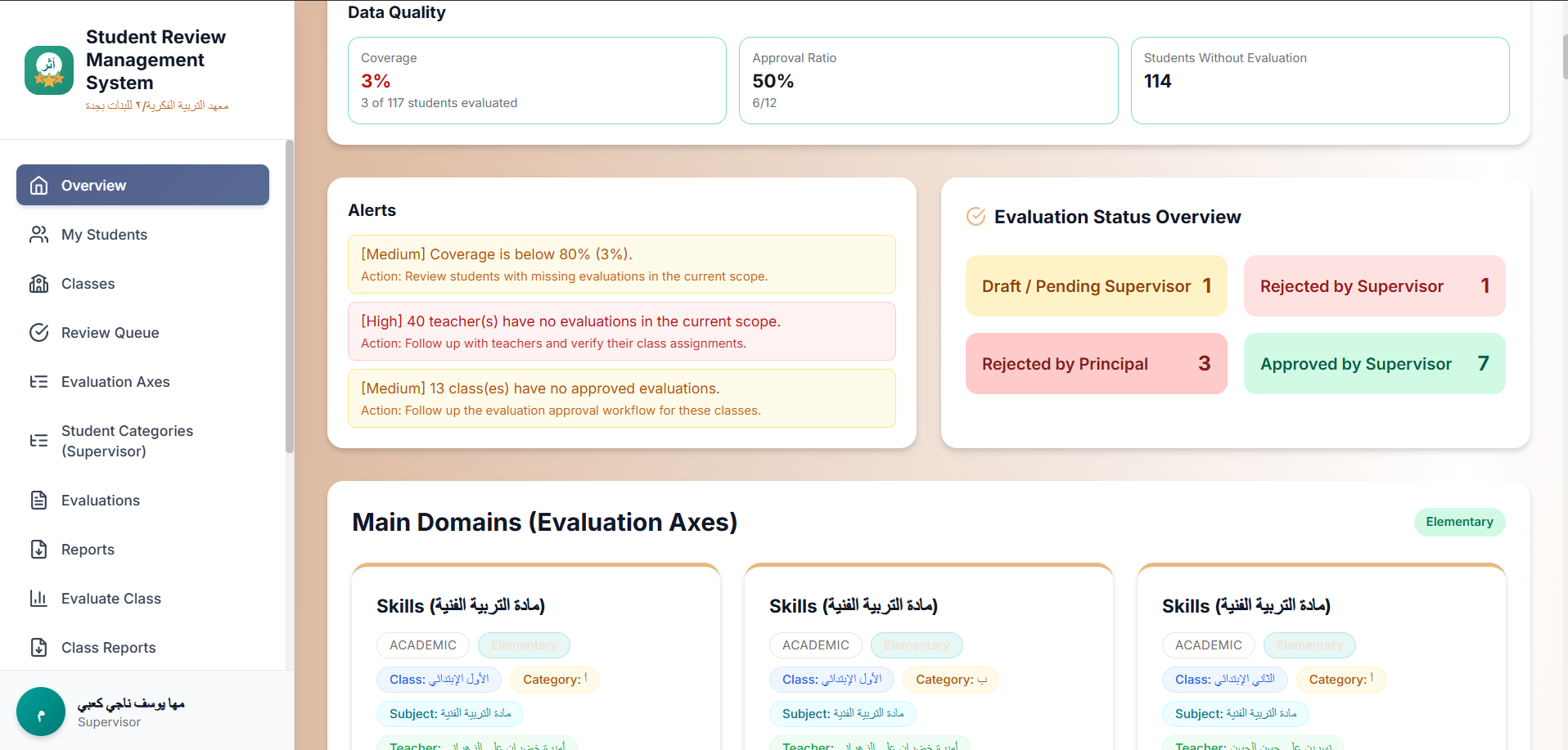The width and height of the screenshot is (1568, 750).
Task: Click the supervisor avatar circle
Action: click(x=40, y=712)
